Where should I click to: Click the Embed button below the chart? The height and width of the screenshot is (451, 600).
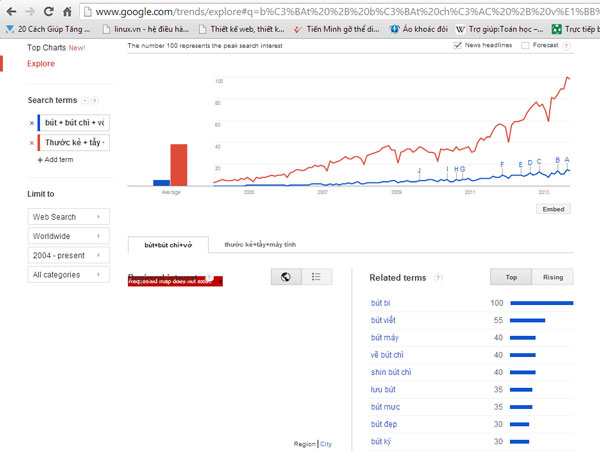coord(553,209)
